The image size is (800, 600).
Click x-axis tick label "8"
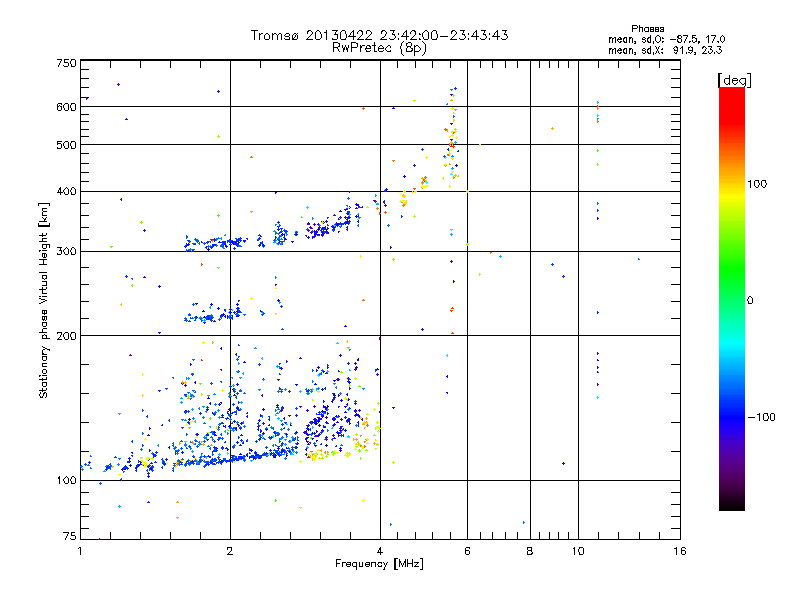[x=530, y=551]
